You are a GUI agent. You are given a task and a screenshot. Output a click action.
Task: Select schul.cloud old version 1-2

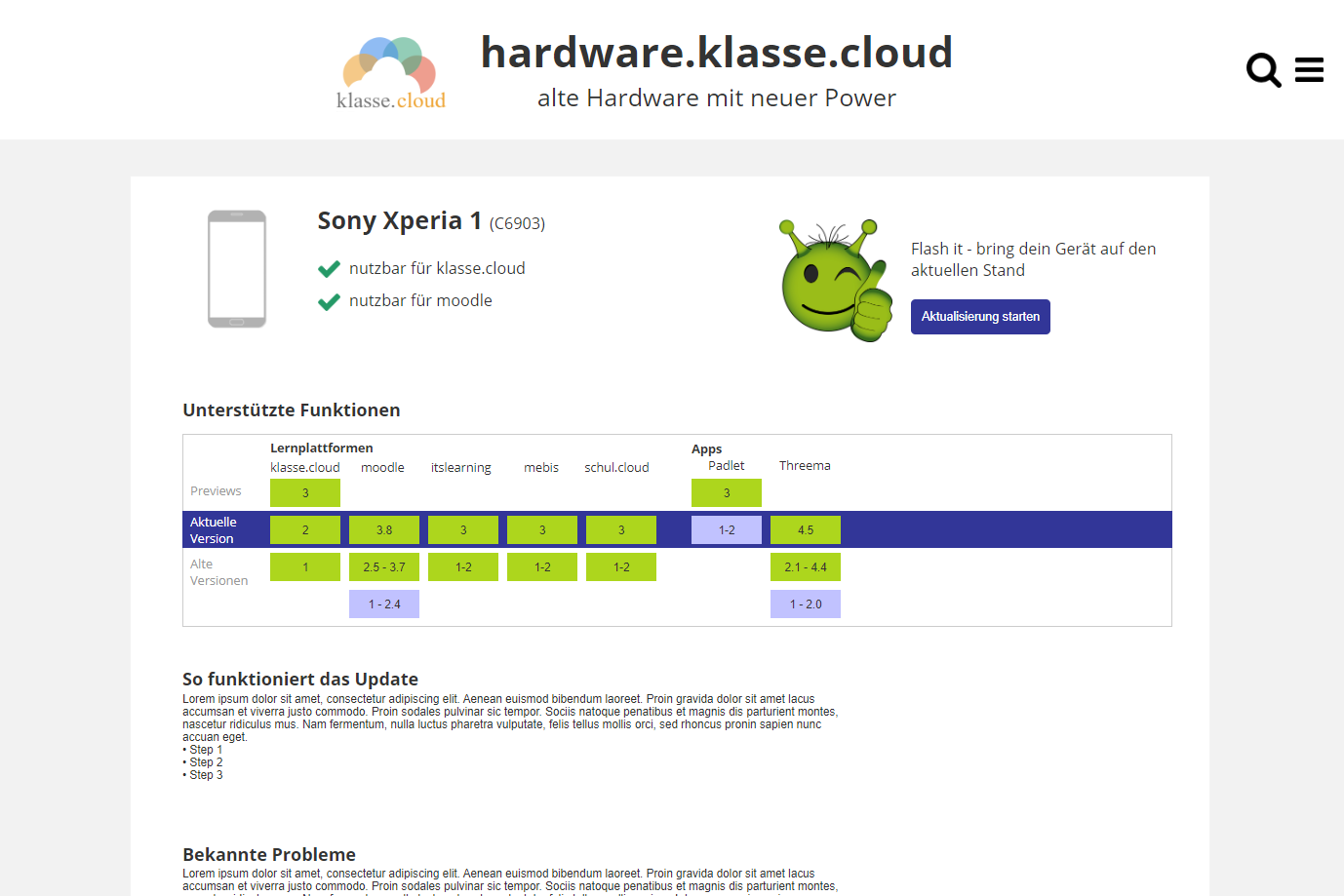click(621, 567)
